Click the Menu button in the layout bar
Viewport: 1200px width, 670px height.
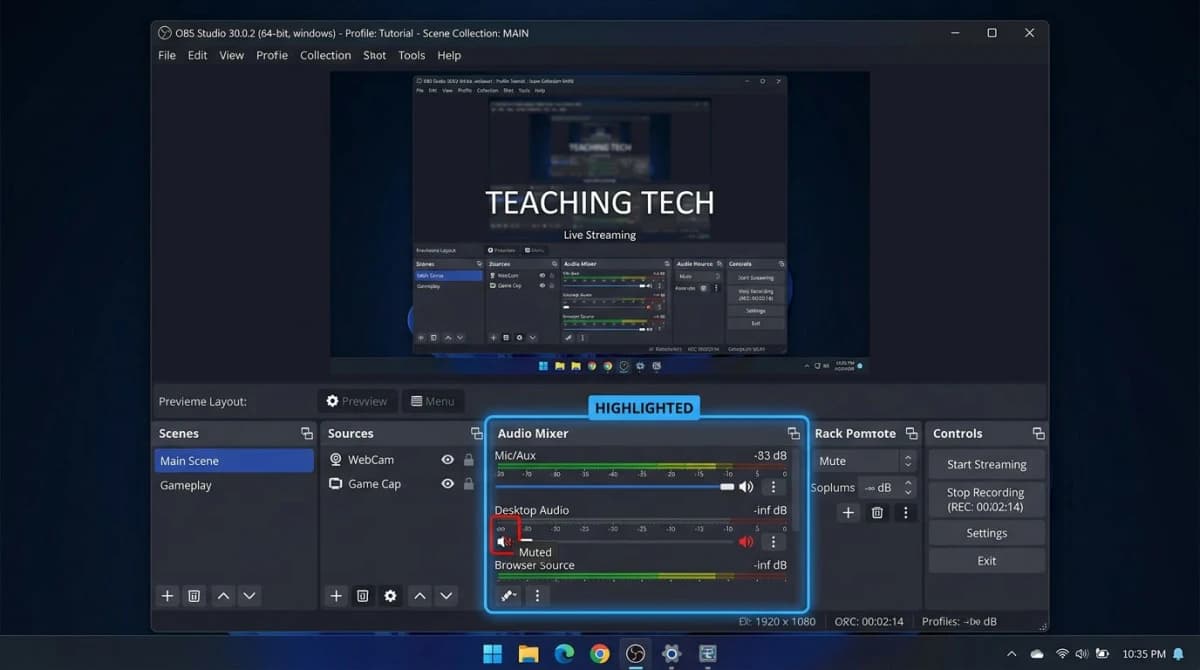[x=434, y=401]
